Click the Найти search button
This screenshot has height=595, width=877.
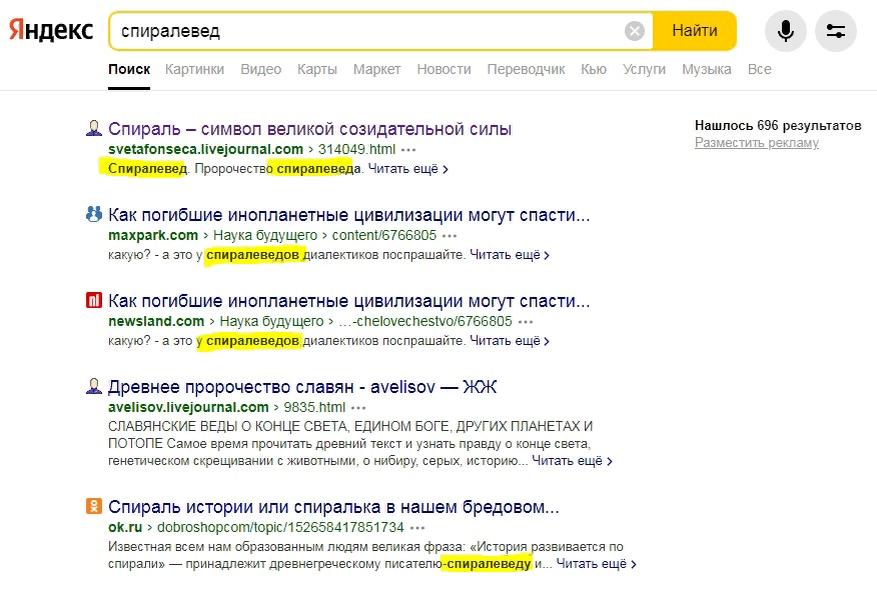click(x=694, y=31)
